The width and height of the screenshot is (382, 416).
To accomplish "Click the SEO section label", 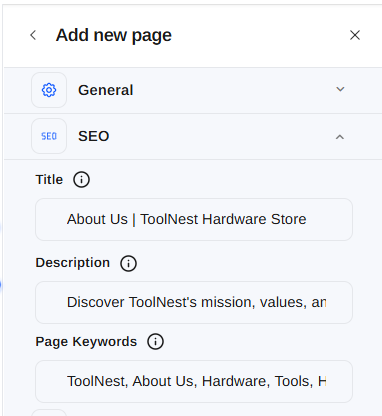I will coord(94,136).
